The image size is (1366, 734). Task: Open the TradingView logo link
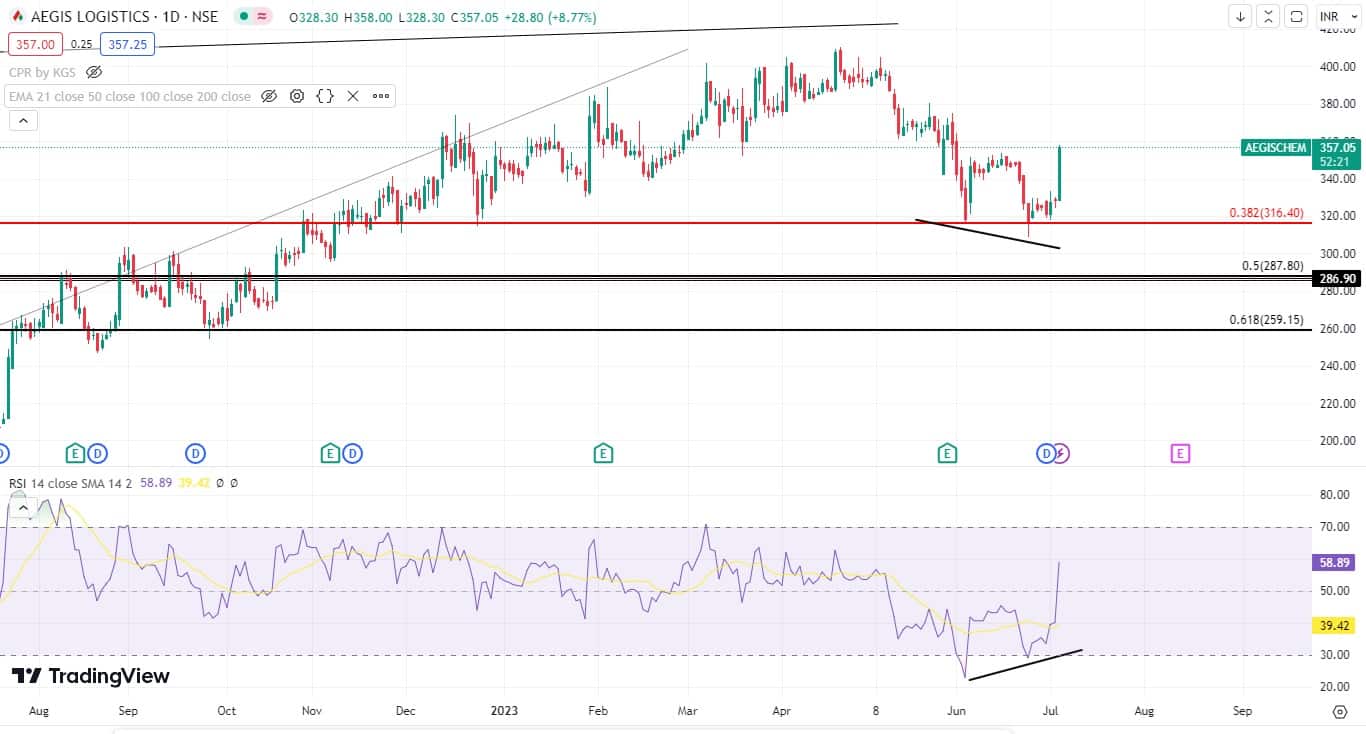coord(91,676)
